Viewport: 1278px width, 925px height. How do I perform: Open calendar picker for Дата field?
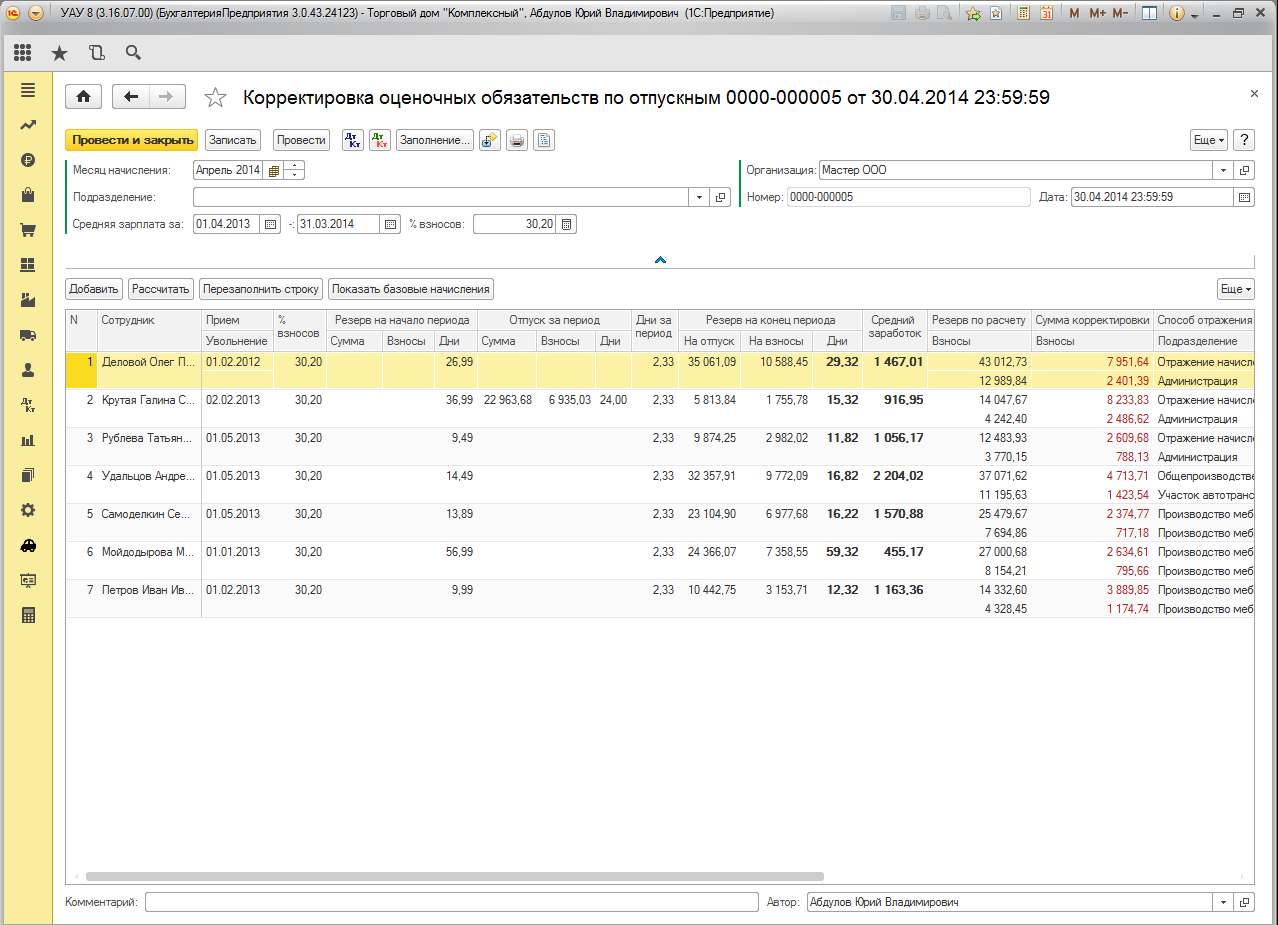[1244, 197]
